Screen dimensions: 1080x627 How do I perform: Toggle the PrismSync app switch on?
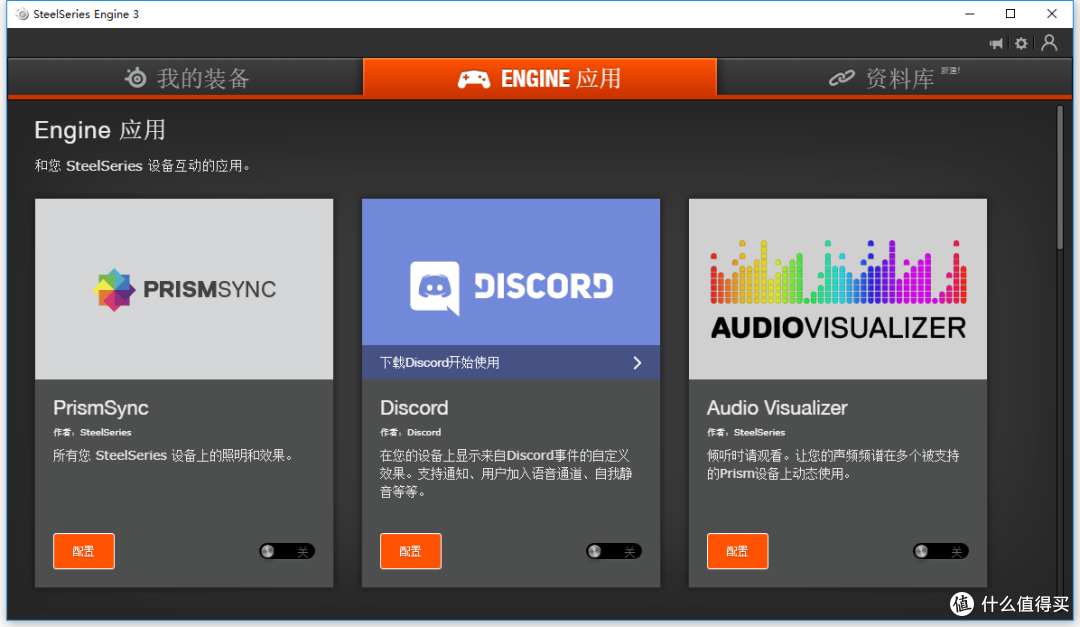pyautogui.click(x=287, y=551)
